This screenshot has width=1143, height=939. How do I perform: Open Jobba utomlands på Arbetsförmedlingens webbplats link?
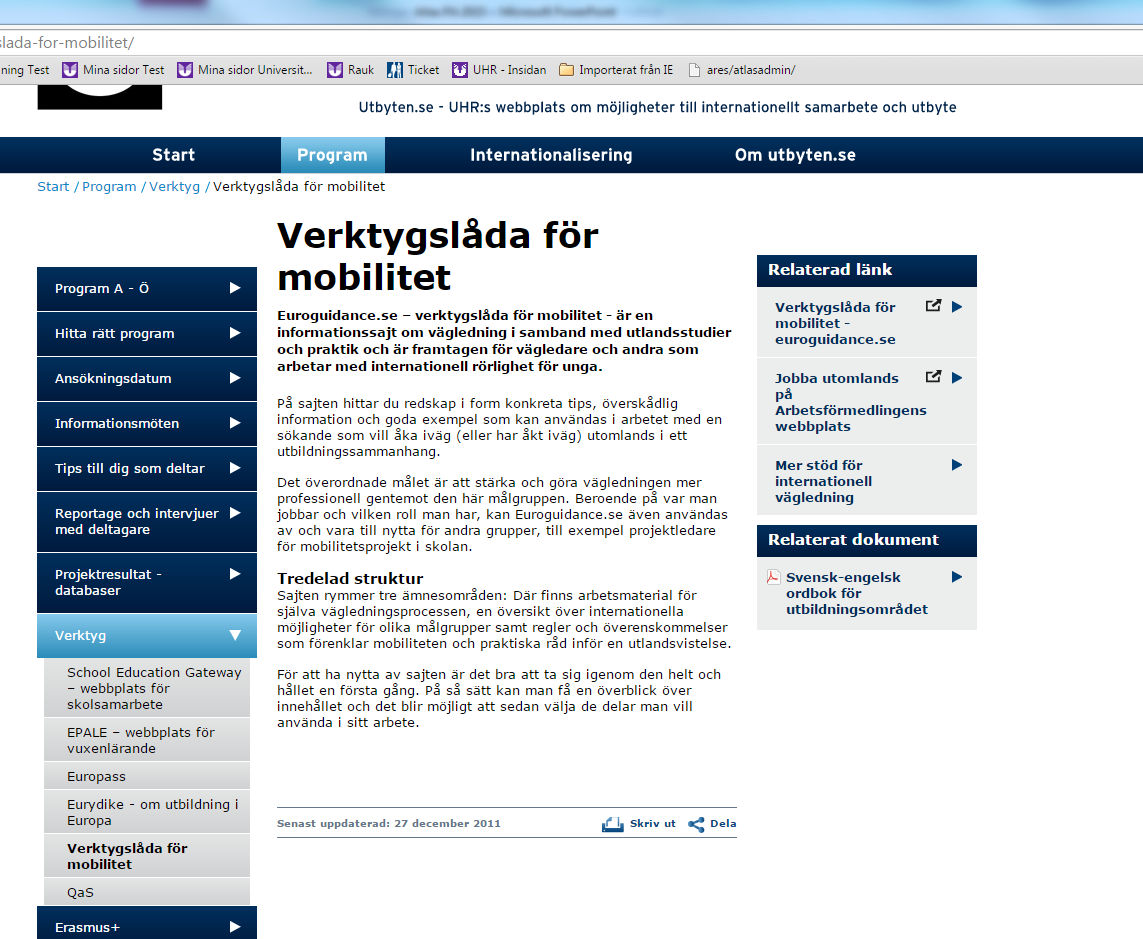[850, 402]
